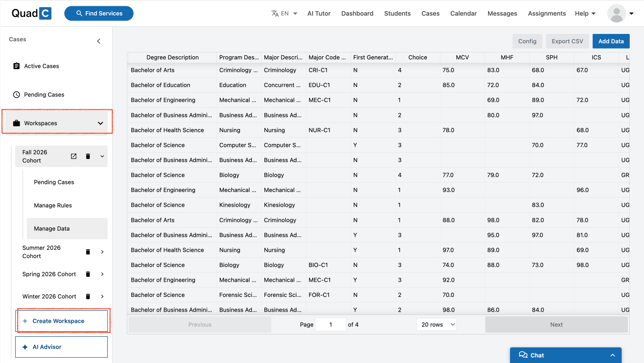Open the 20 rows page size dropdown
This screenshot has height=363, width=644.
pyautogui.click(x=437, y=324)
